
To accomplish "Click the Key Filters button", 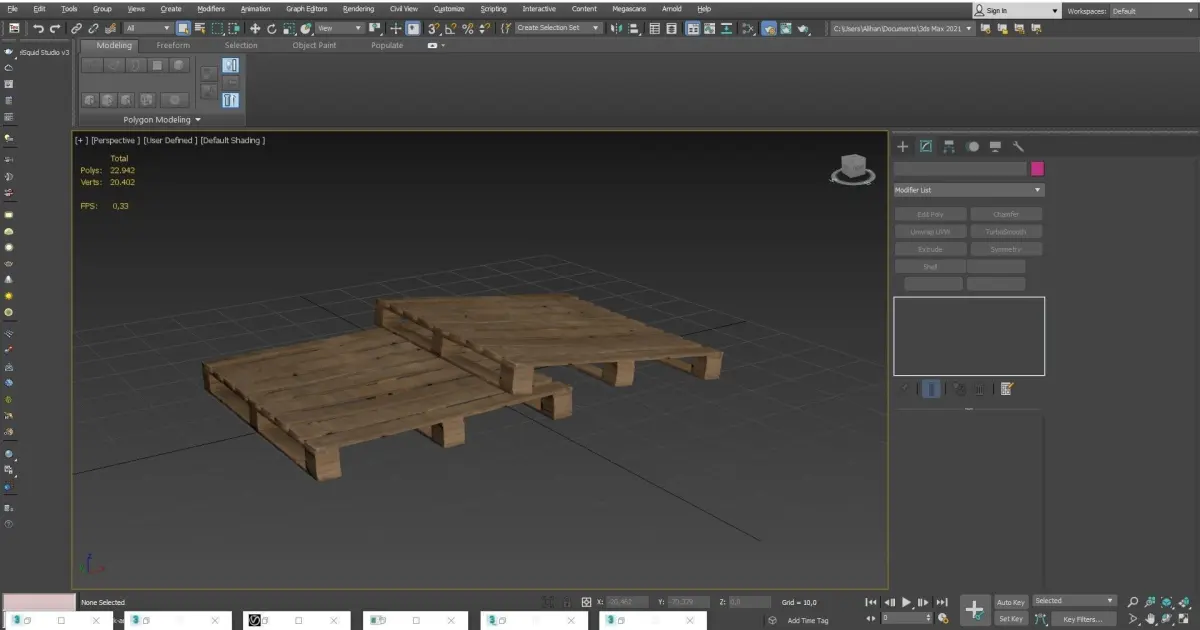I will point(1082,619).
